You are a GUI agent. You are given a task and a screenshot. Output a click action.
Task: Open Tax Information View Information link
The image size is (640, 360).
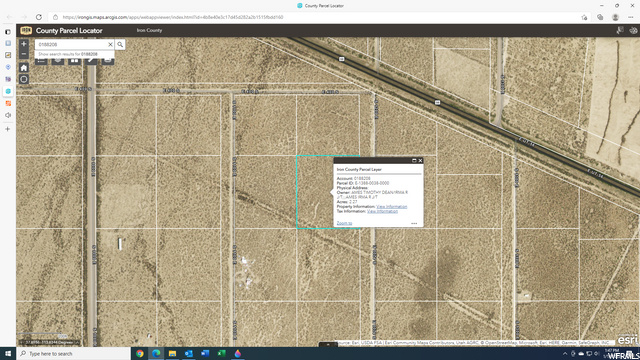(382, 211)
